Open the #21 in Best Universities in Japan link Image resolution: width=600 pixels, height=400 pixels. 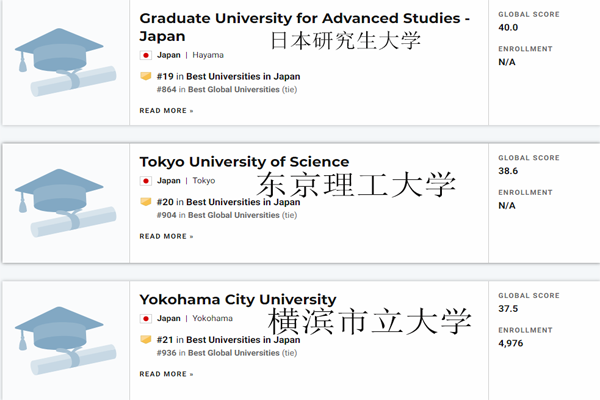[228, 340]
